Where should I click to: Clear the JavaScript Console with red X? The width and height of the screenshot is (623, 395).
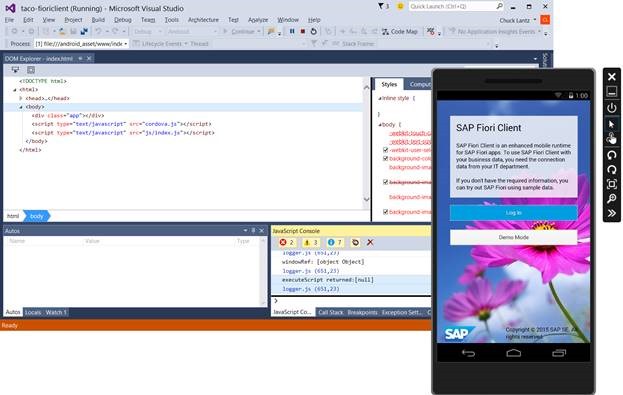(x=370, y=242)
